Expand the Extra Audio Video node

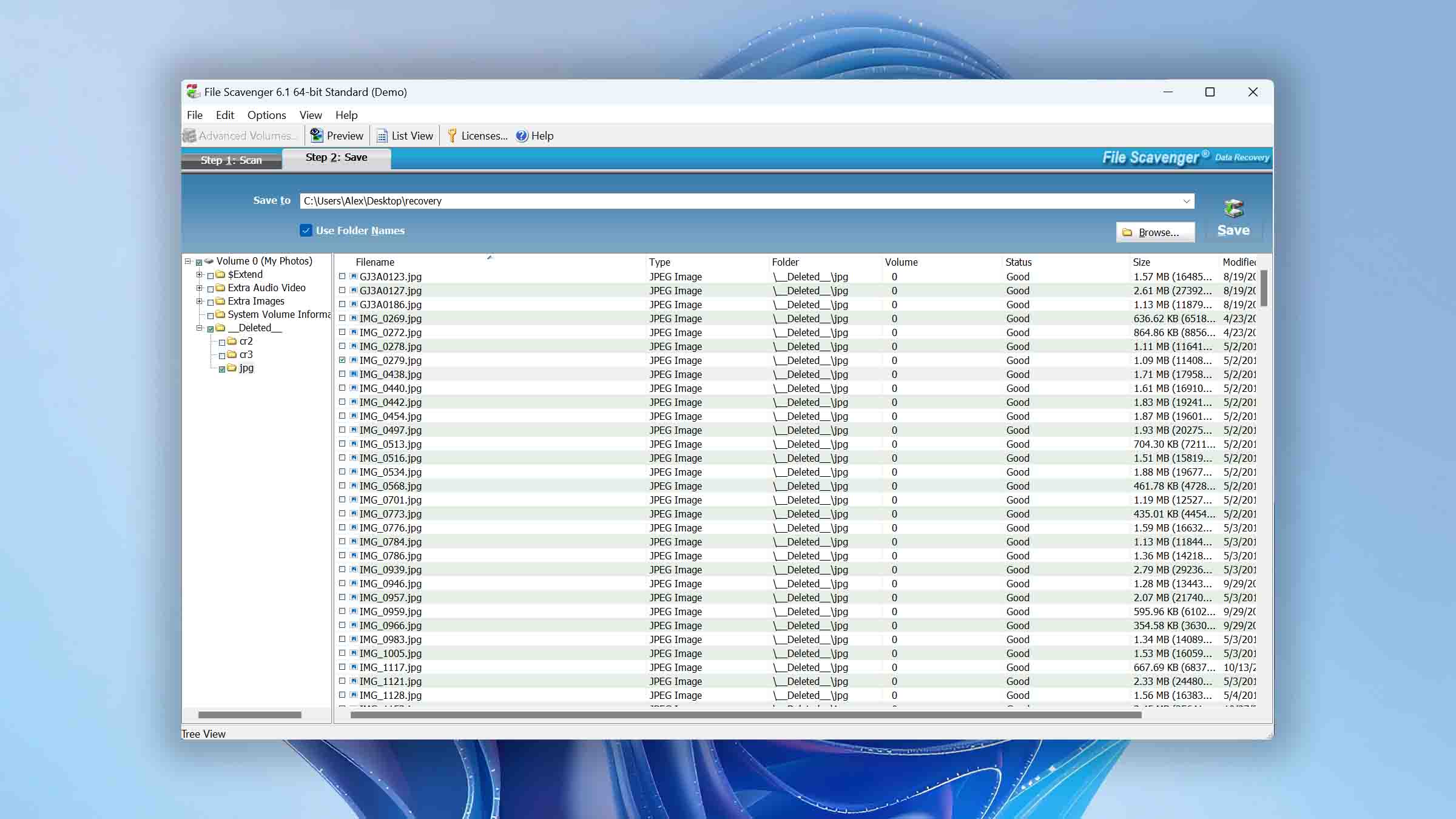[x=199, y=288]
